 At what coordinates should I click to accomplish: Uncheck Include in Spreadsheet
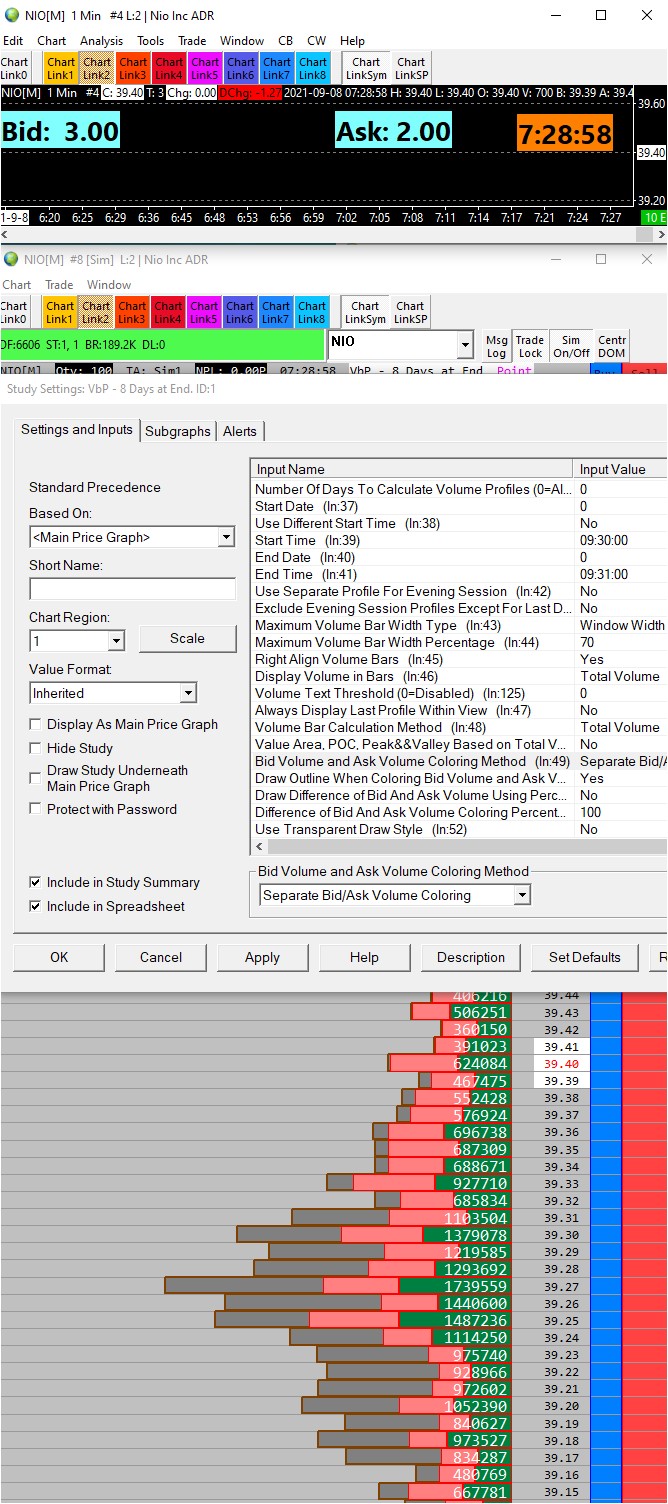coord(36,907)
